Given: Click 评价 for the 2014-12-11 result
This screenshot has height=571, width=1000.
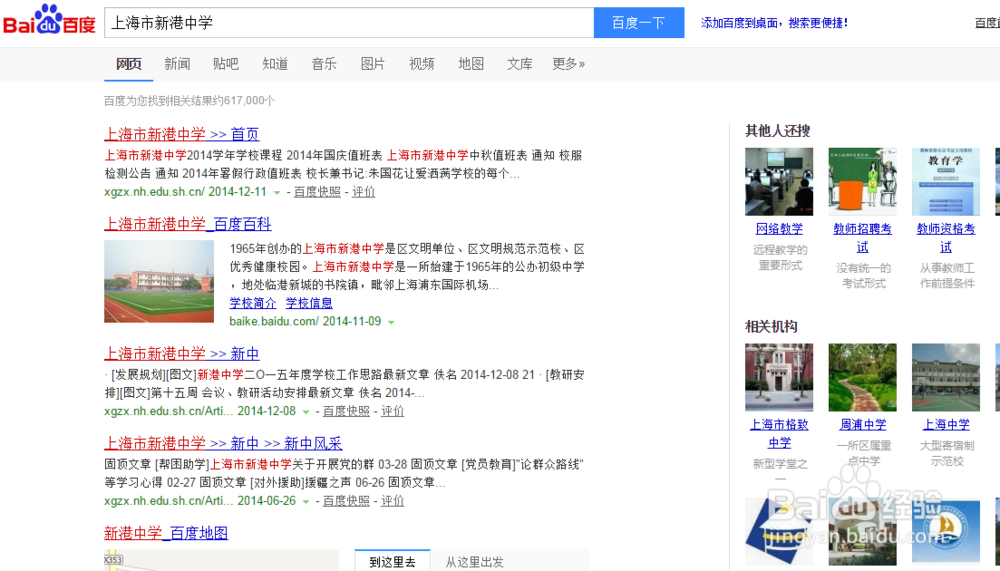Looking at the screenshot, I should tap(364, 191).
